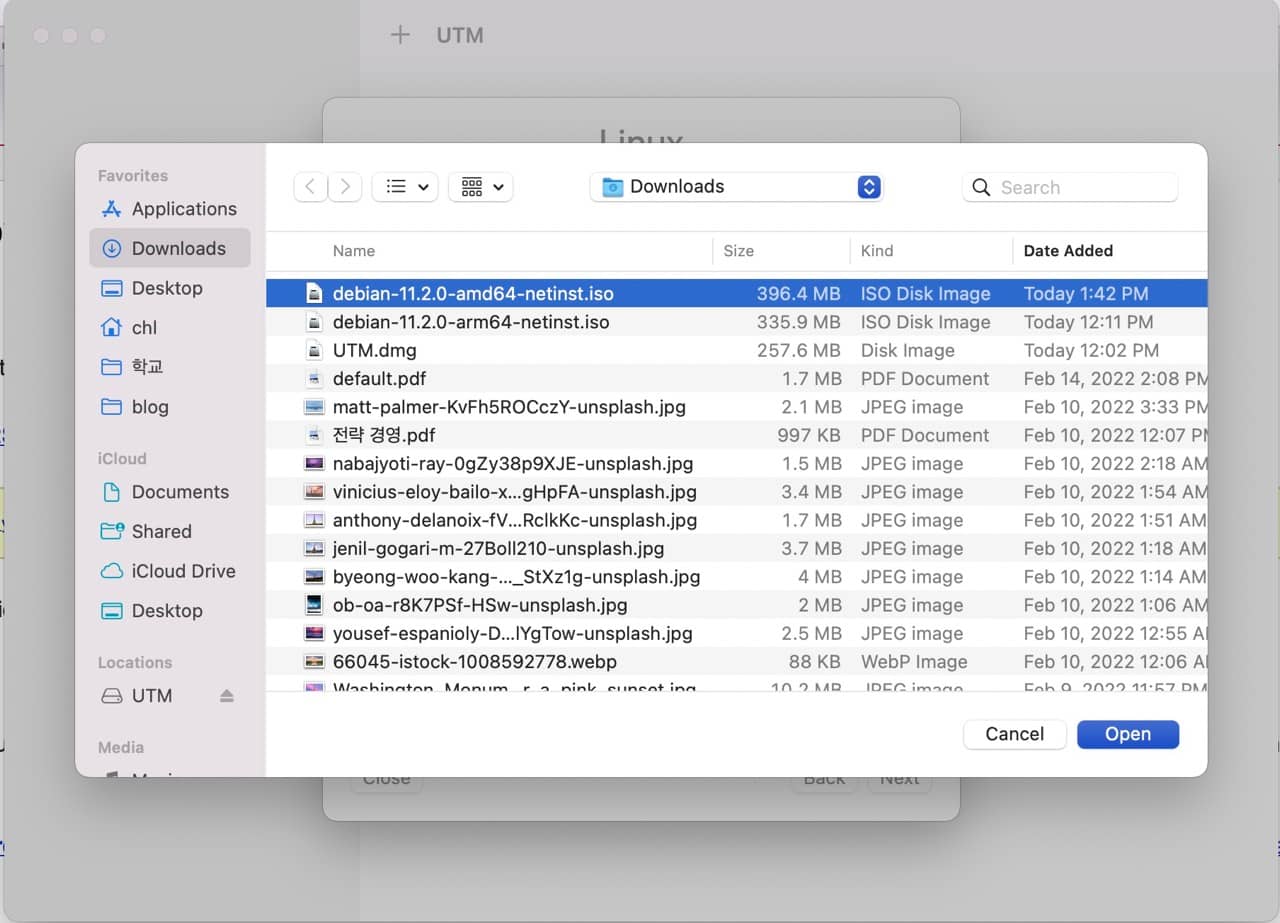This screenshot has width=1280, height=923.
Task: Select the byeong-woo-kang unsplash jpg
Action: pyautogui.click(x=737, y=577)
